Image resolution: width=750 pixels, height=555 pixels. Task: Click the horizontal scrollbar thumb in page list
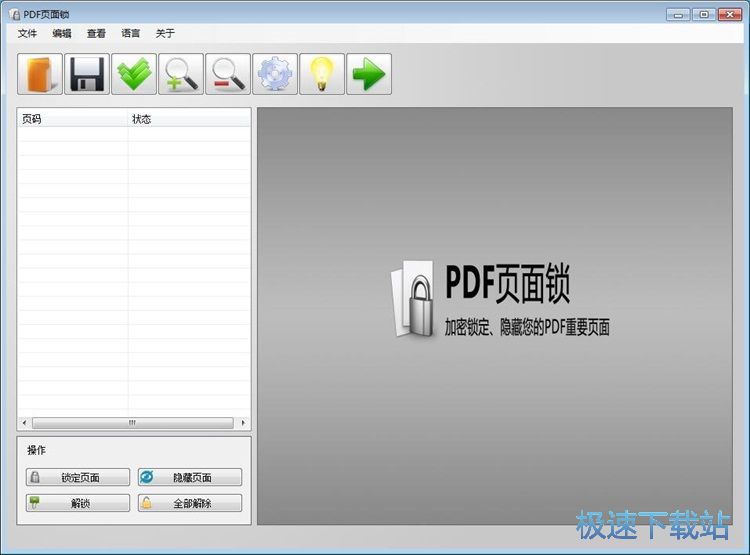pos(132,423)
